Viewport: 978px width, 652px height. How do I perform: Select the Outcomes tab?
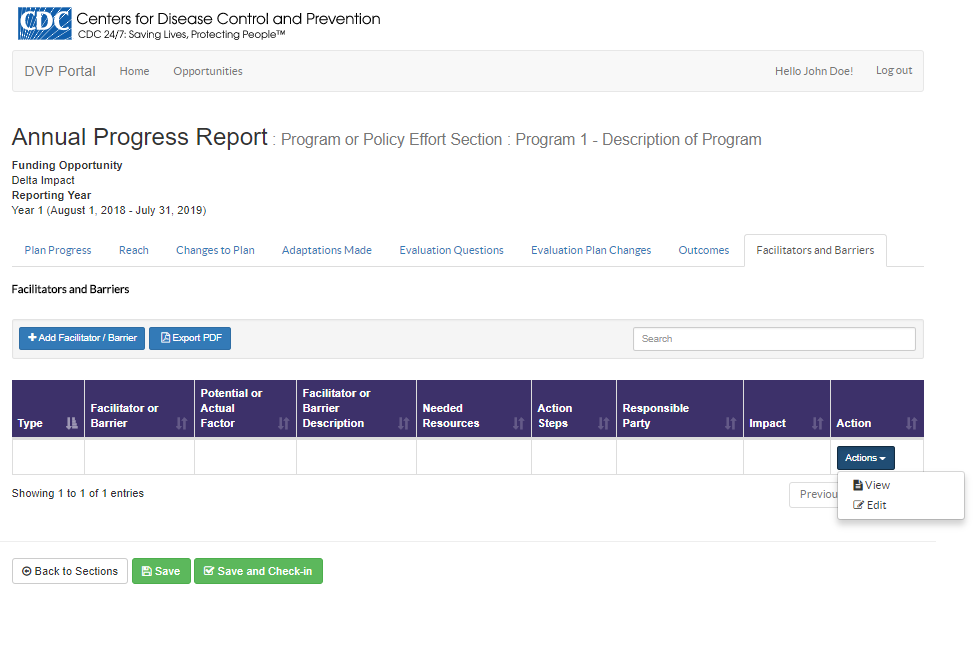(703, 250)
